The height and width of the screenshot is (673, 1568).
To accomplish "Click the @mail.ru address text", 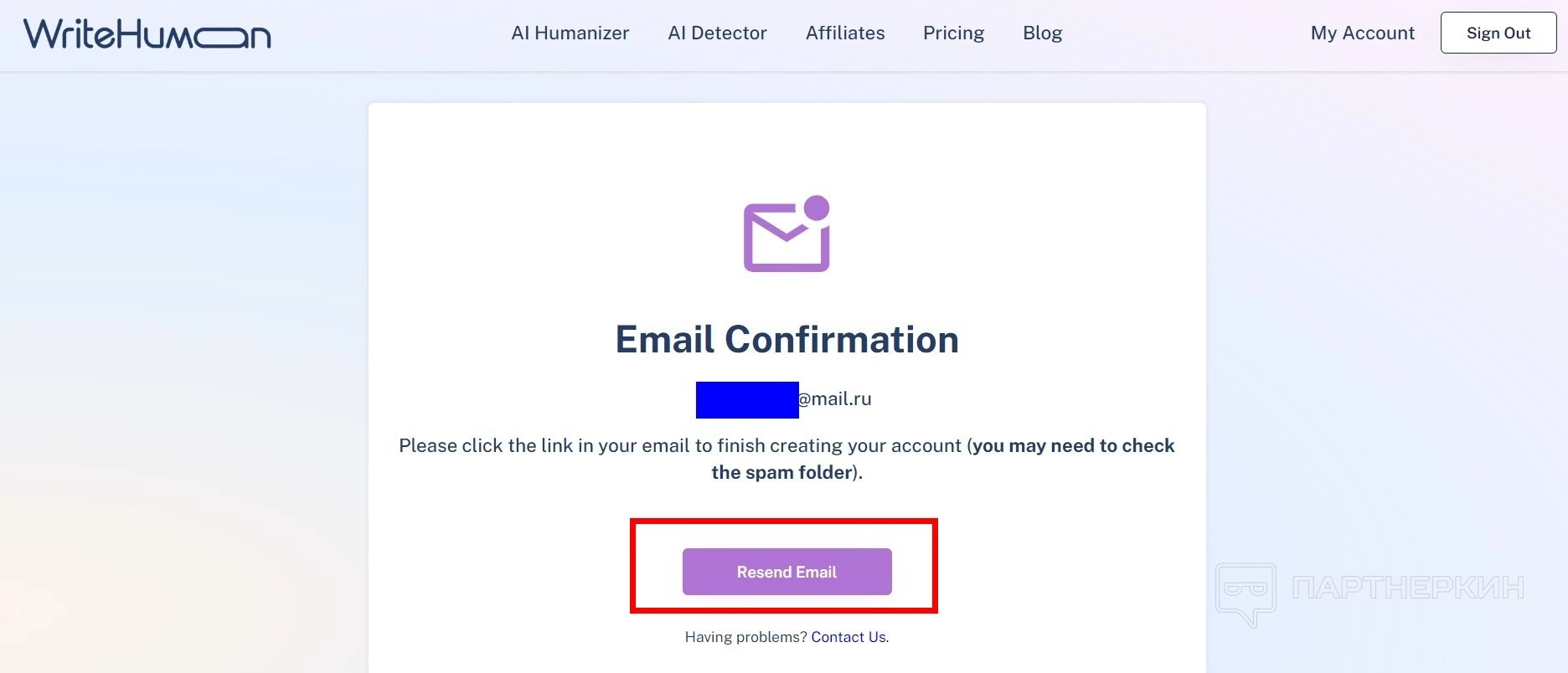I will click(x=835, y=399).
